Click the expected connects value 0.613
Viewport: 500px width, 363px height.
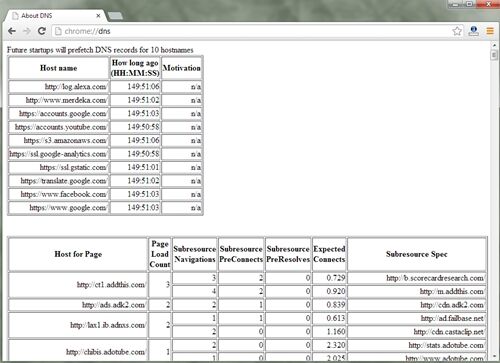click(x=329, y=318)
